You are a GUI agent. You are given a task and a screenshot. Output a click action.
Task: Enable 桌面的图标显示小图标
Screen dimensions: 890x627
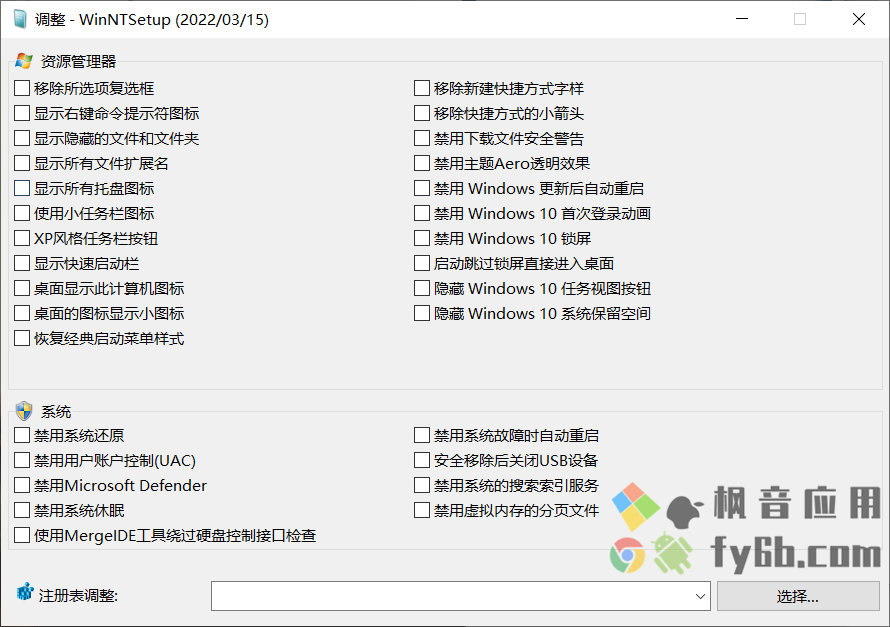click(22, 313)
